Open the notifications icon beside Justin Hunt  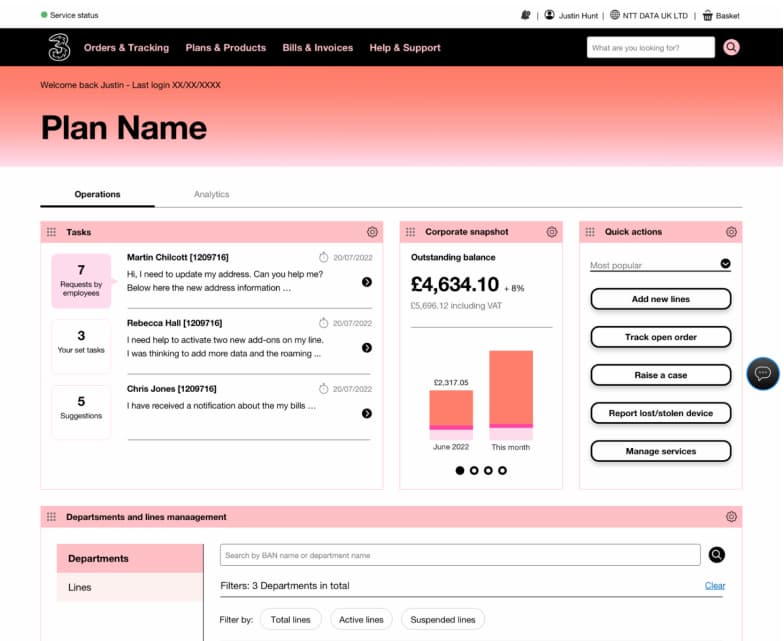pos(526,15)
